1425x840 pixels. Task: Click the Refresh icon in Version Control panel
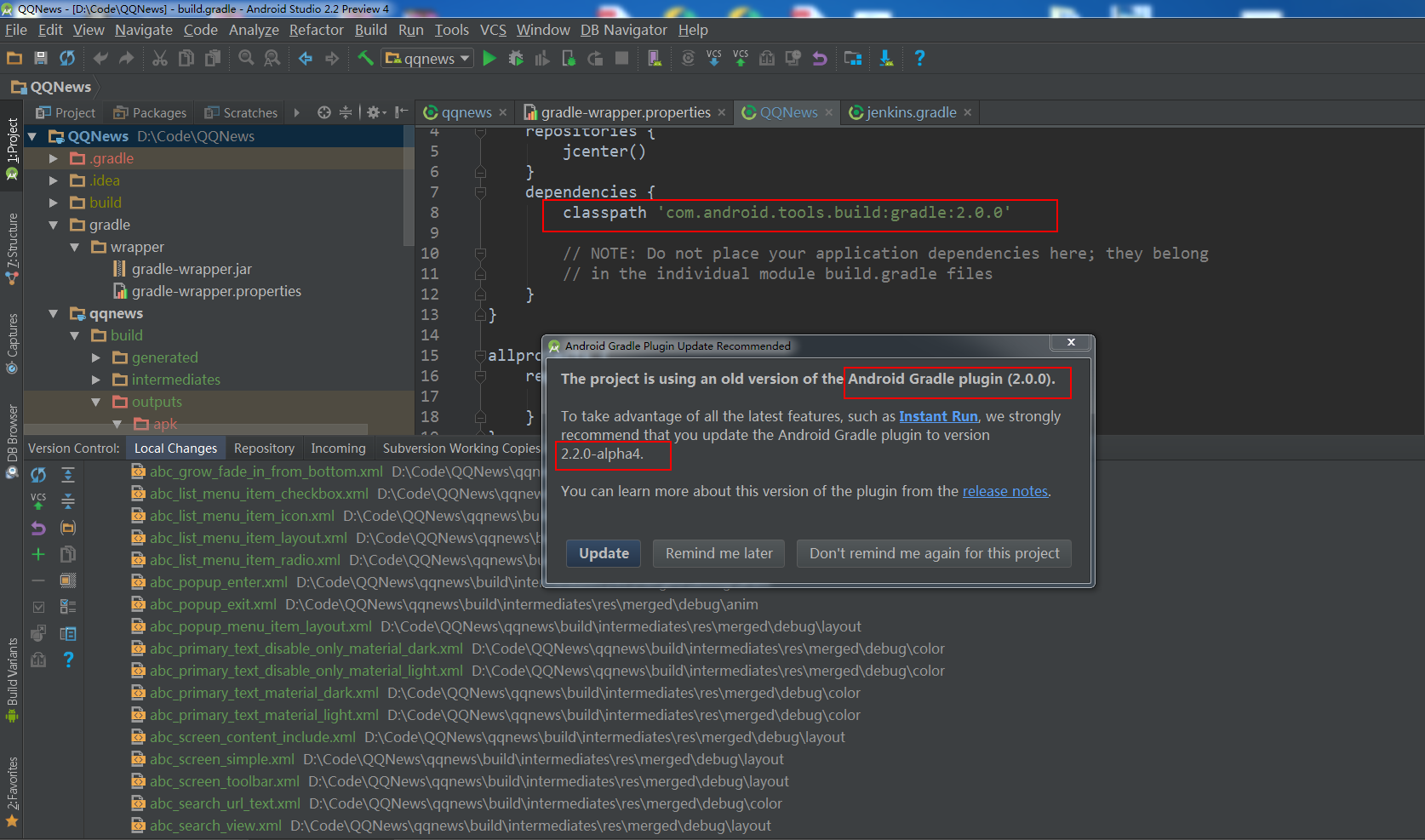(x=38, y=475)
